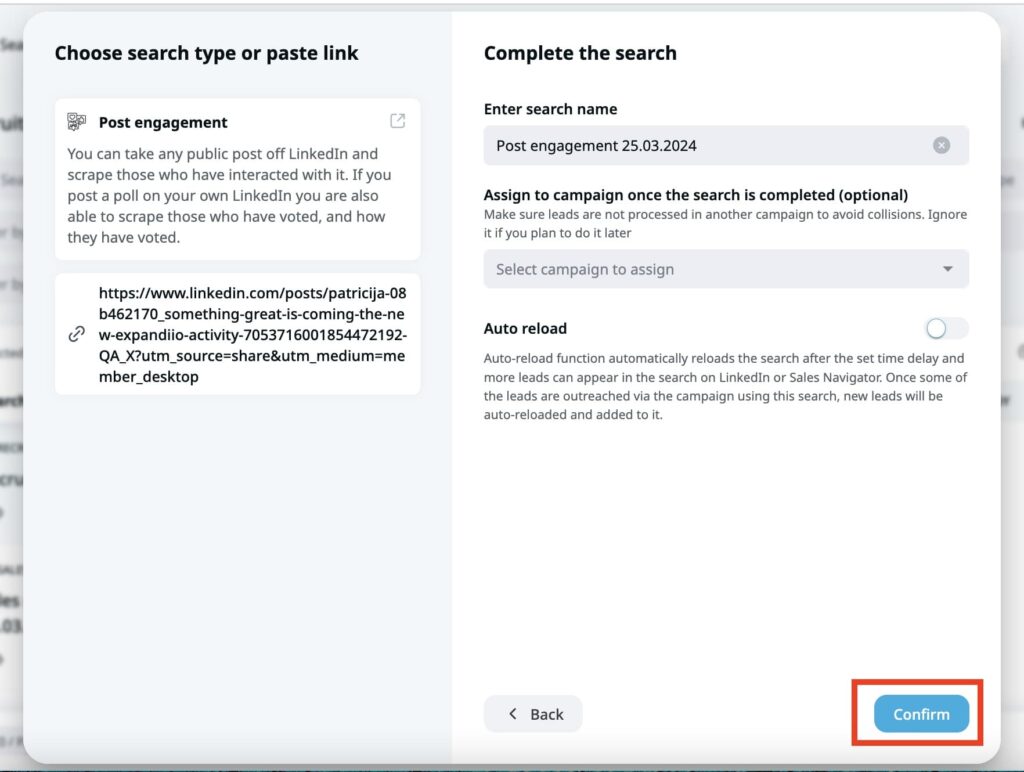
Task: Open the external link icon on Post engagement card
Action: tap(397, 121)
